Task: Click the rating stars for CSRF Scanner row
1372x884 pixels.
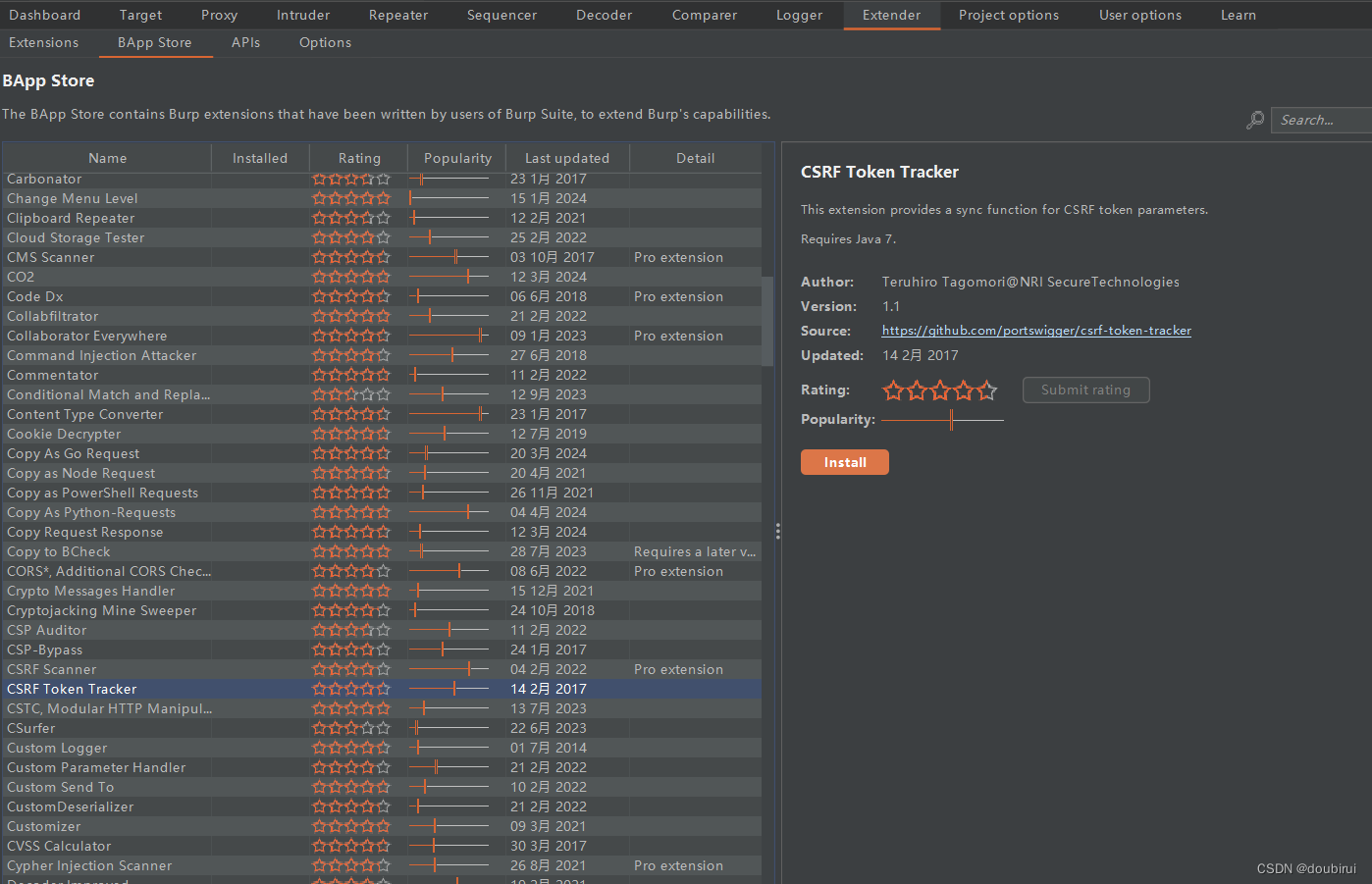Action: (351, 669)
